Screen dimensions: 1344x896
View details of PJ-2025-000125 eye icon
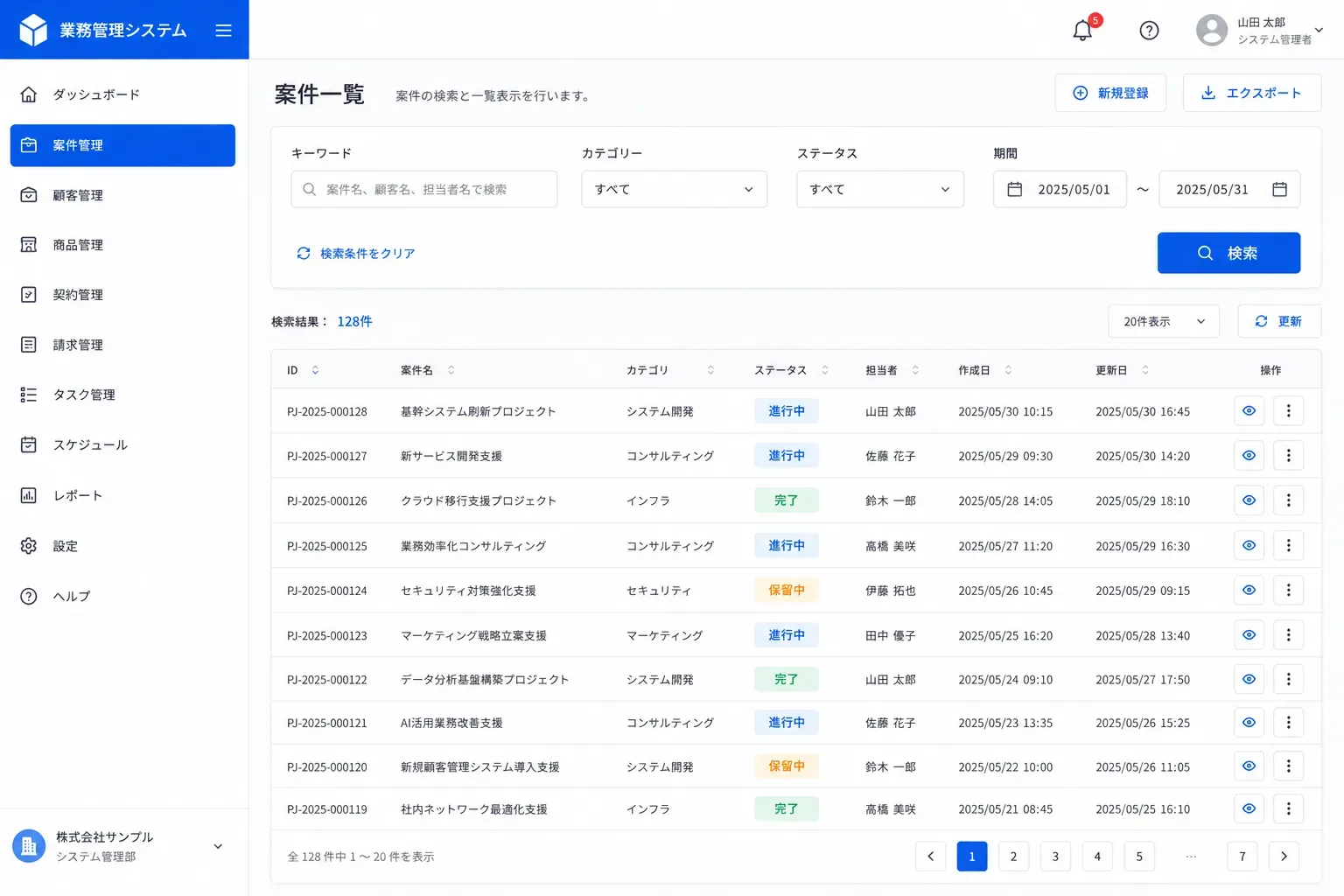tap(1249, 546)
